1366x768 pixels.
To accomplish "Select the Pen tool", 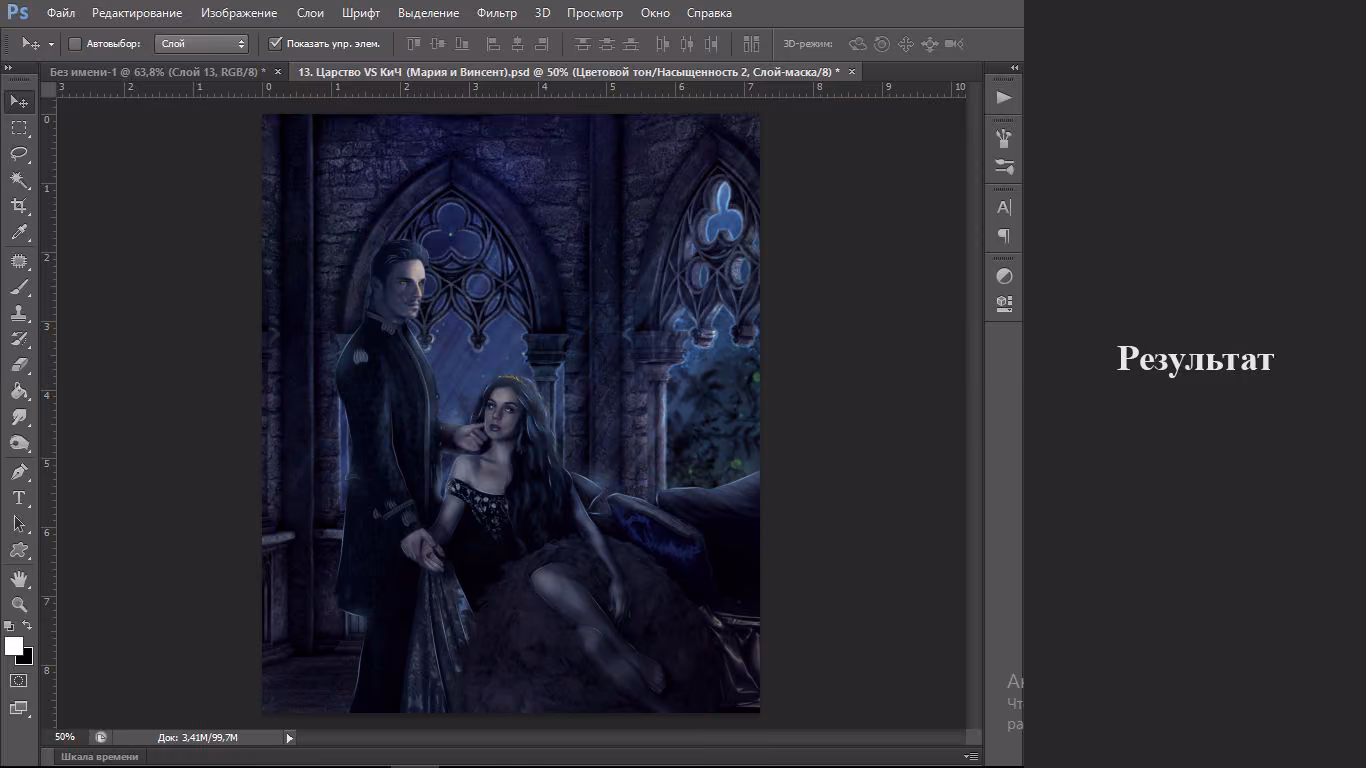I will click(19, 471).
